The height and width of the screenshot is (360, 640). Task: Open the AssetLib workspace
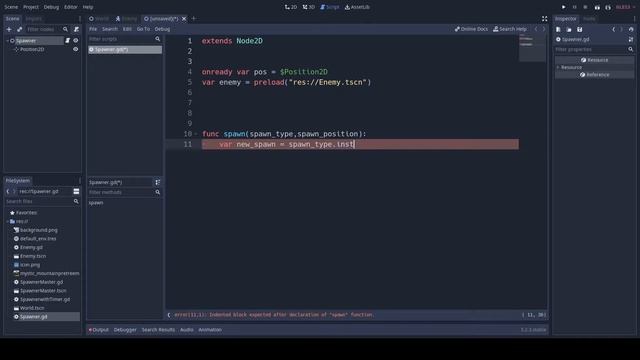pos(357,7)
